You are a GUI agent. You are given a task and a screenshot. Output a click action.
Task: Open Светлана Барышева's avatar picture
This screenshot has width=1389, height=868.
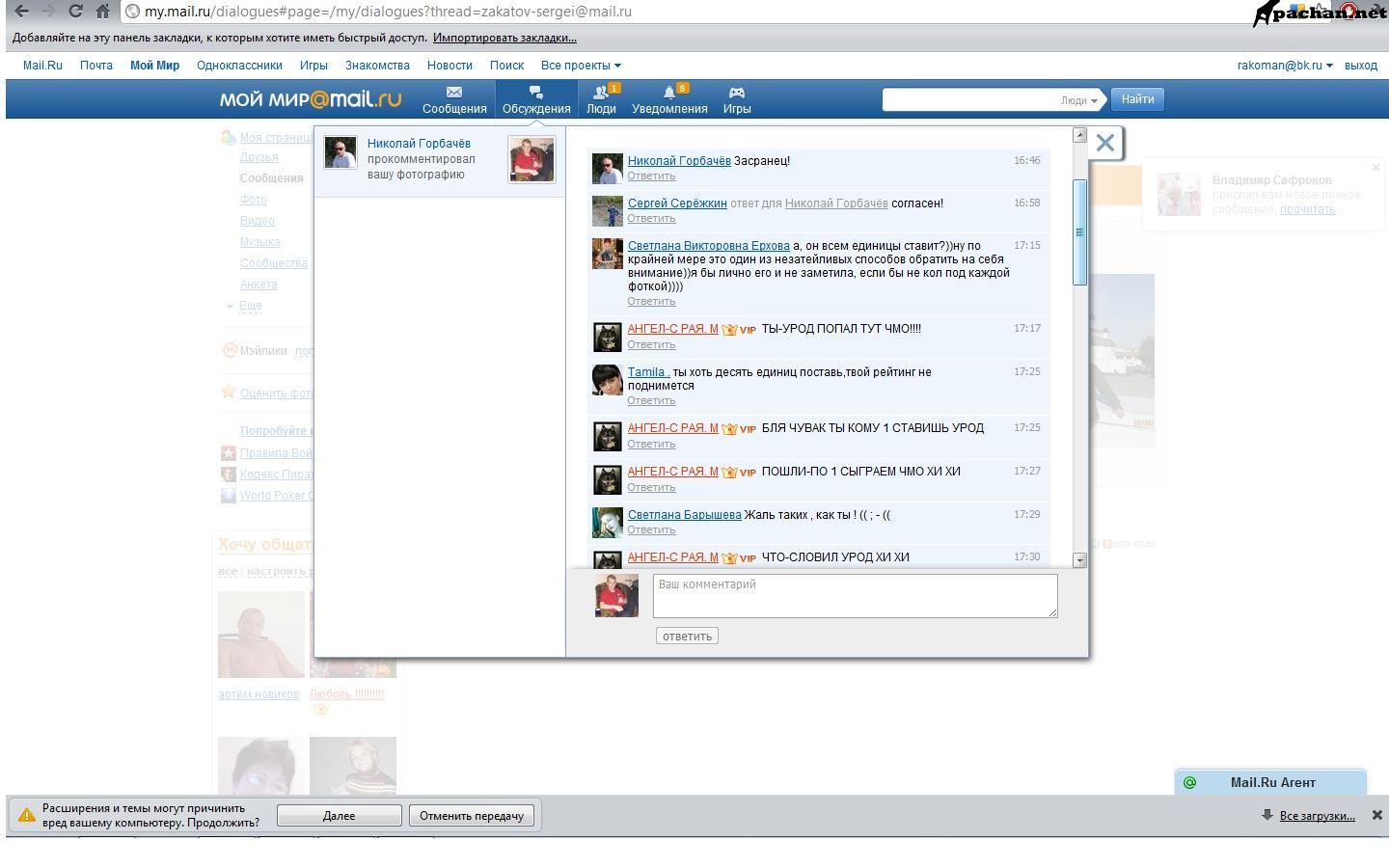(608, 523)
